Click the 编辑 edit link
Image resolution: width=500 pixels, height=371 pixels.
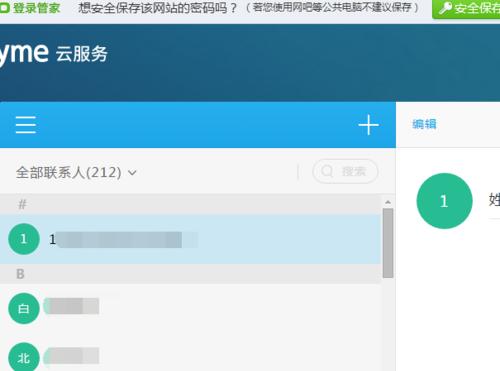coord(424,124)
